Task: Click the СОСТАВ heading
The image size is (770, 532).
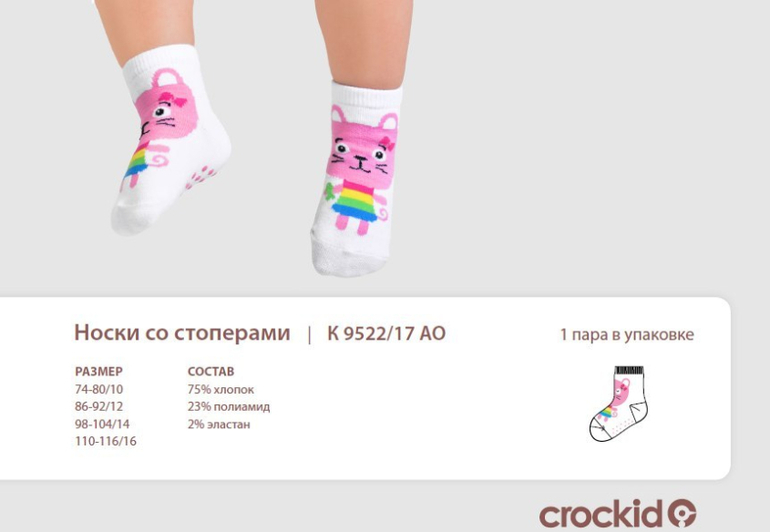Action: click(211, 371)
